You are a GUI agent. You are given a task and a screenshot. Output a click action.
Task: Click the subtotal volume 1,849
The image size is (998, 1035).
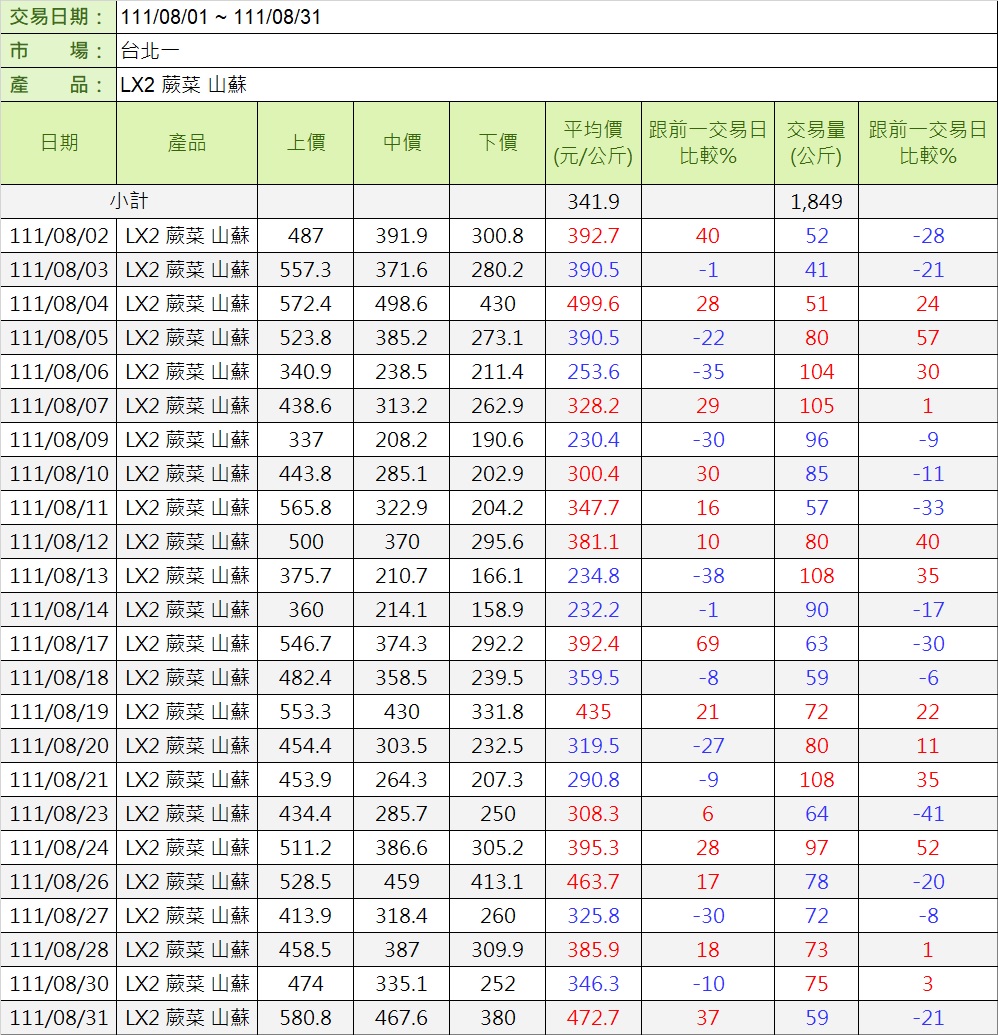pyautogui.click(x=816, y=202)
